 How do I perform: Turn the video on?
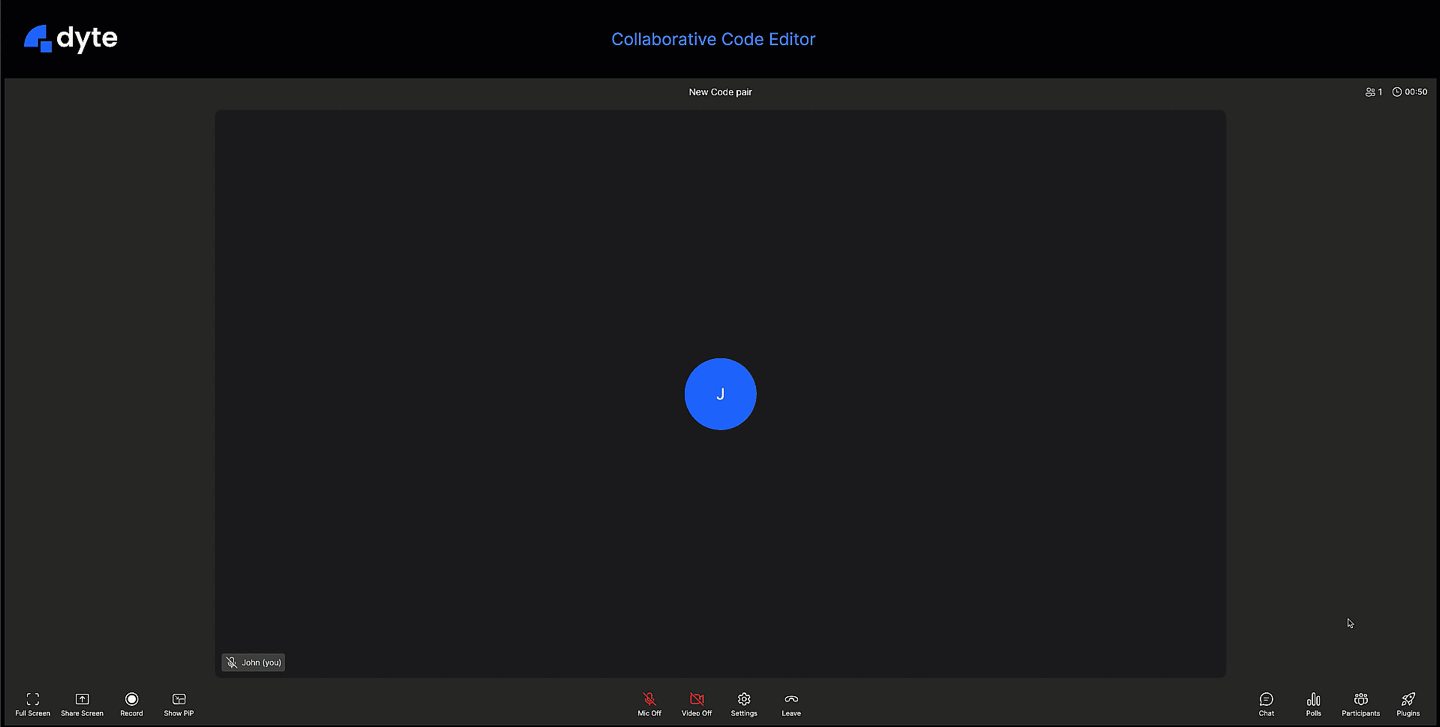click(x=696, y=703)
